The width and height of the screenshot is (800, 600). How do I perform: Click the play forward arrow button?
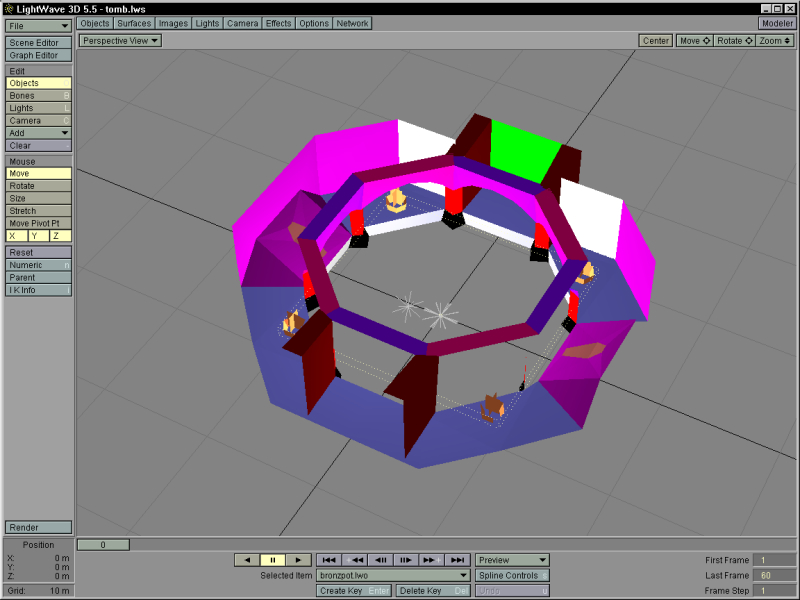297,560
